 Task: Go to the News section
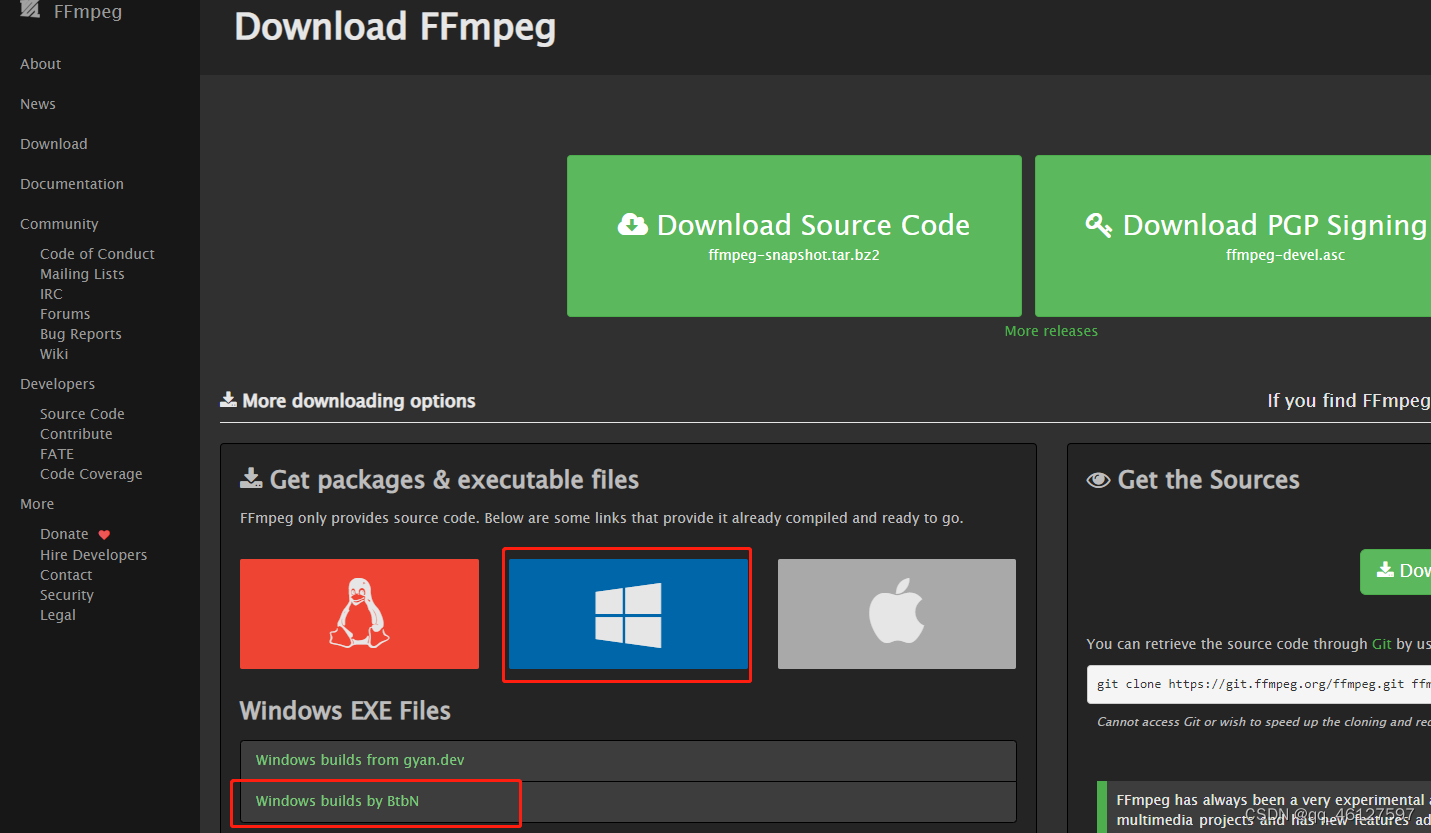tap(38, 104)
